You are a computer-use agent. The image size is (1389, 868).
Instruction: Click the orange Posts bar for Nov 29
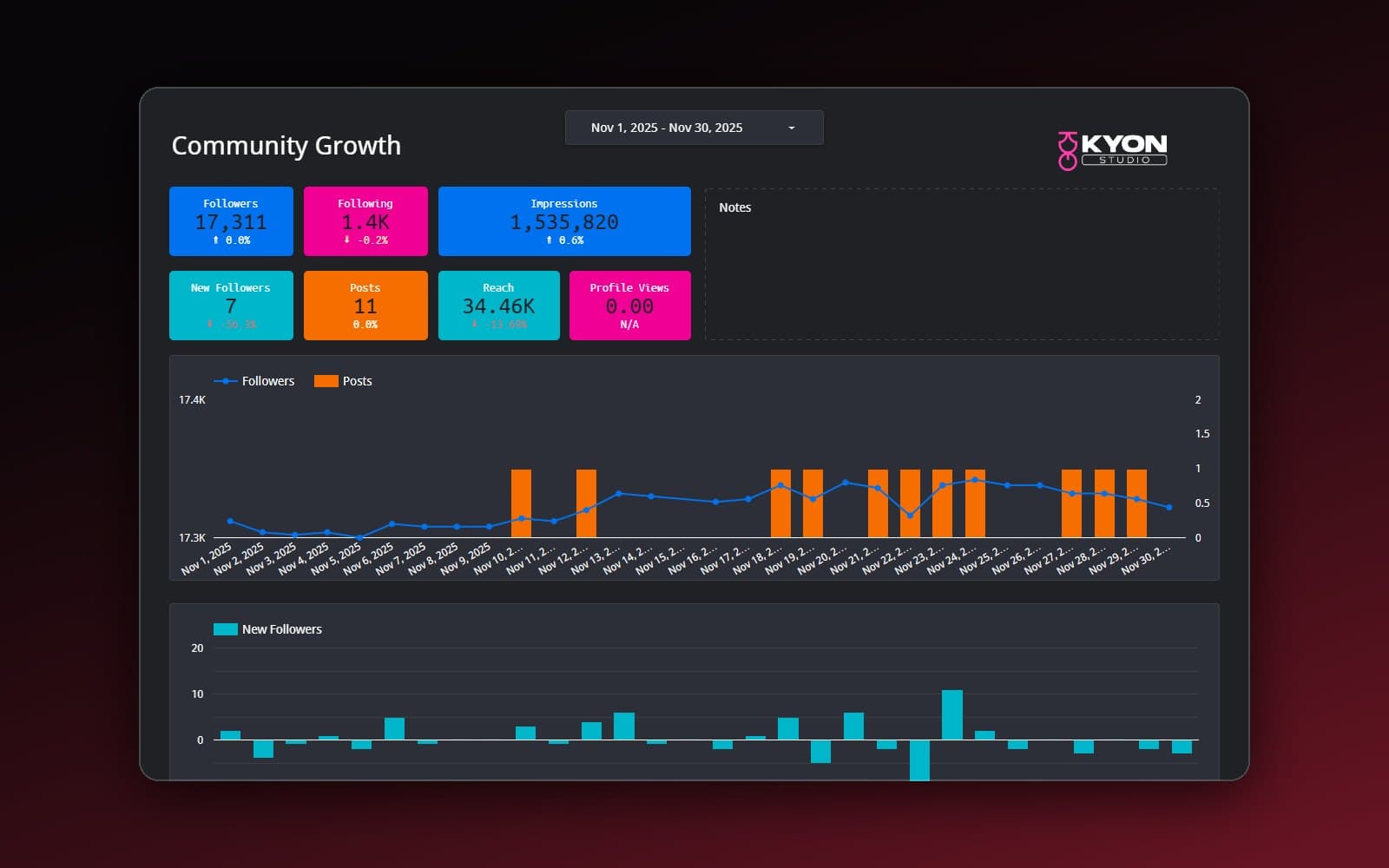tap(1136, 503)
